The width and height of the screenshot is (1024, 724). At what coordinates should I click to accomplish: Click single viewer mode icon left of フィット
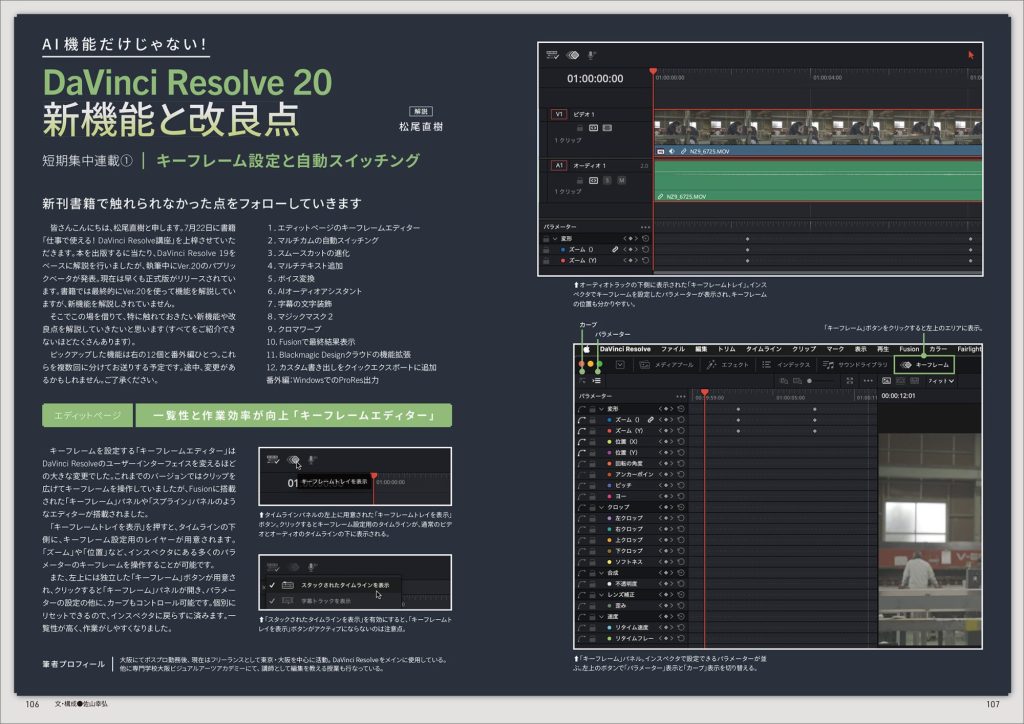point(886,381)
